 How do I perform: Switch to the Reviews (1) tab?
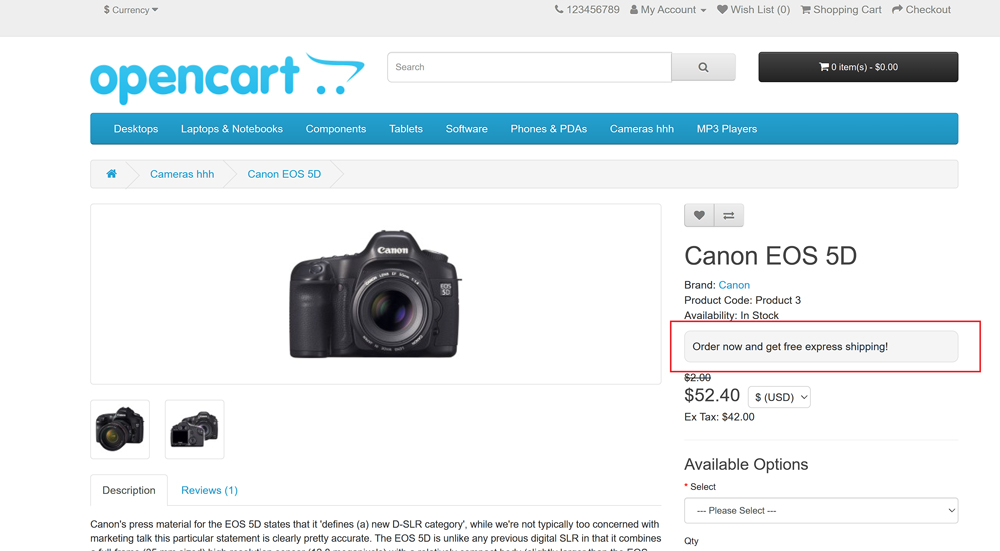pos(209,490)
